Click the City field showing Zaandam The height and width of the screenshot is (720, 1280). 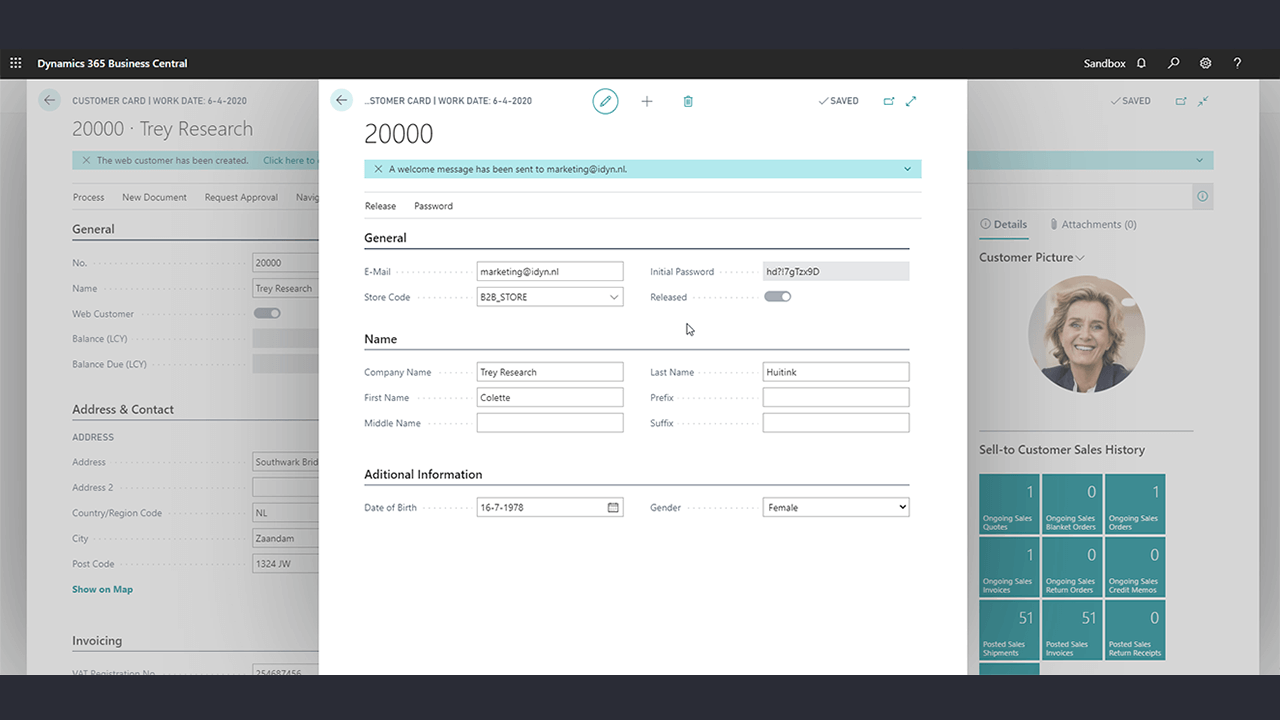285,538
